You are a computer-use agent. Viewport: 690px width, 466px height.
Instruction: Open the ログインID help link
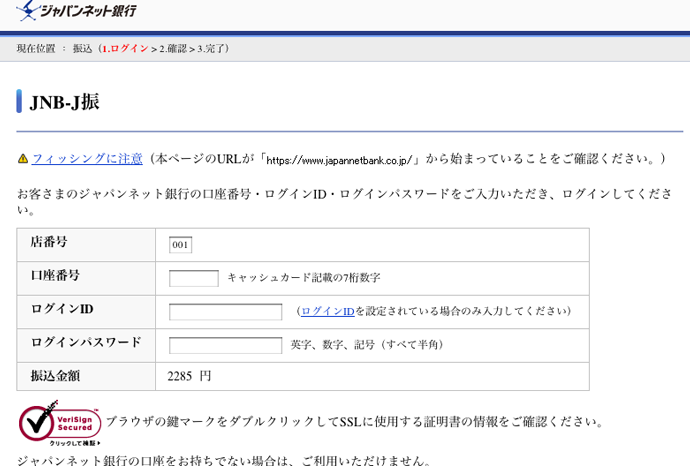coord(328,311)
